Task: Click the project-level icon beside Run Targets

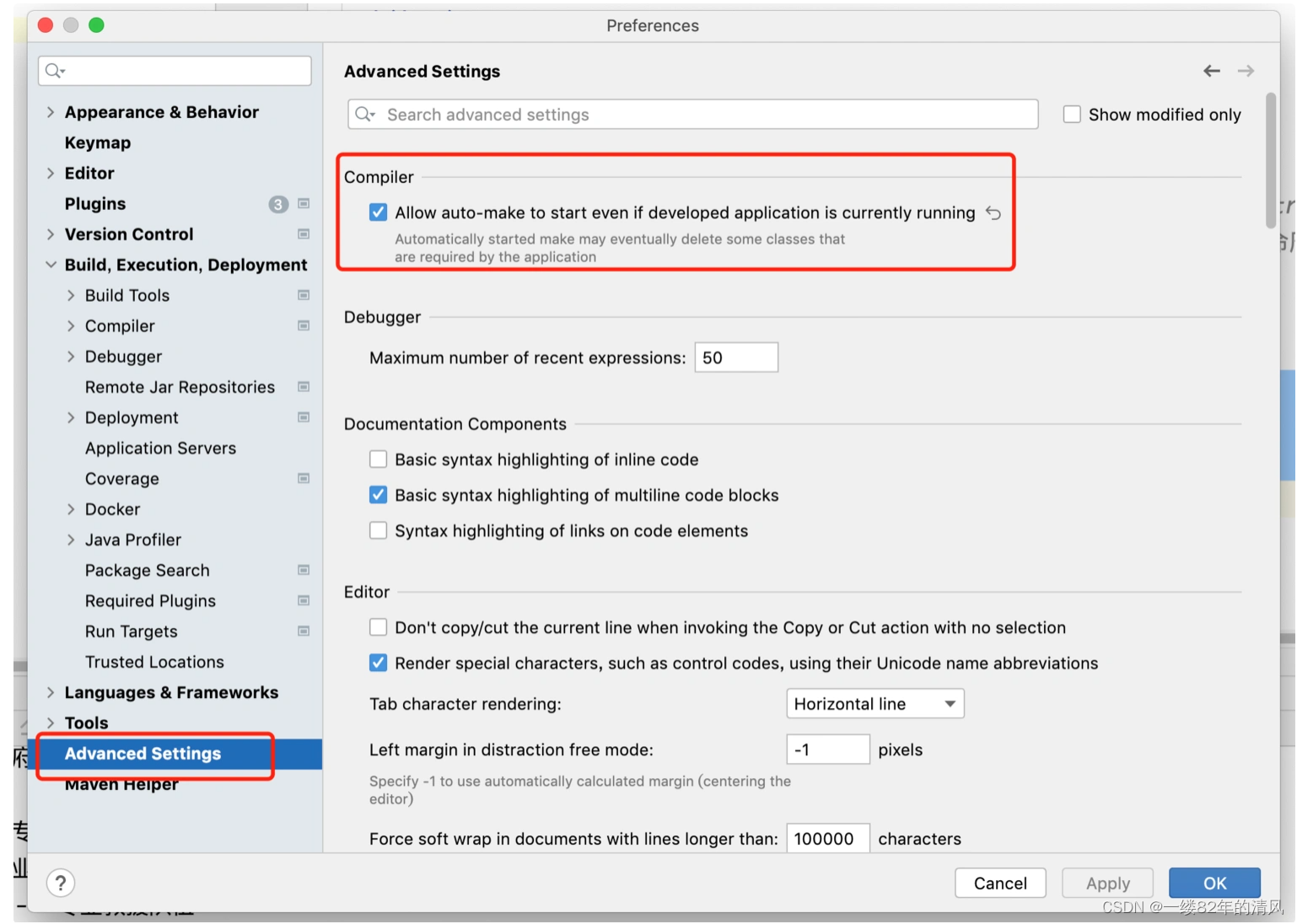Action: point(304,631)
